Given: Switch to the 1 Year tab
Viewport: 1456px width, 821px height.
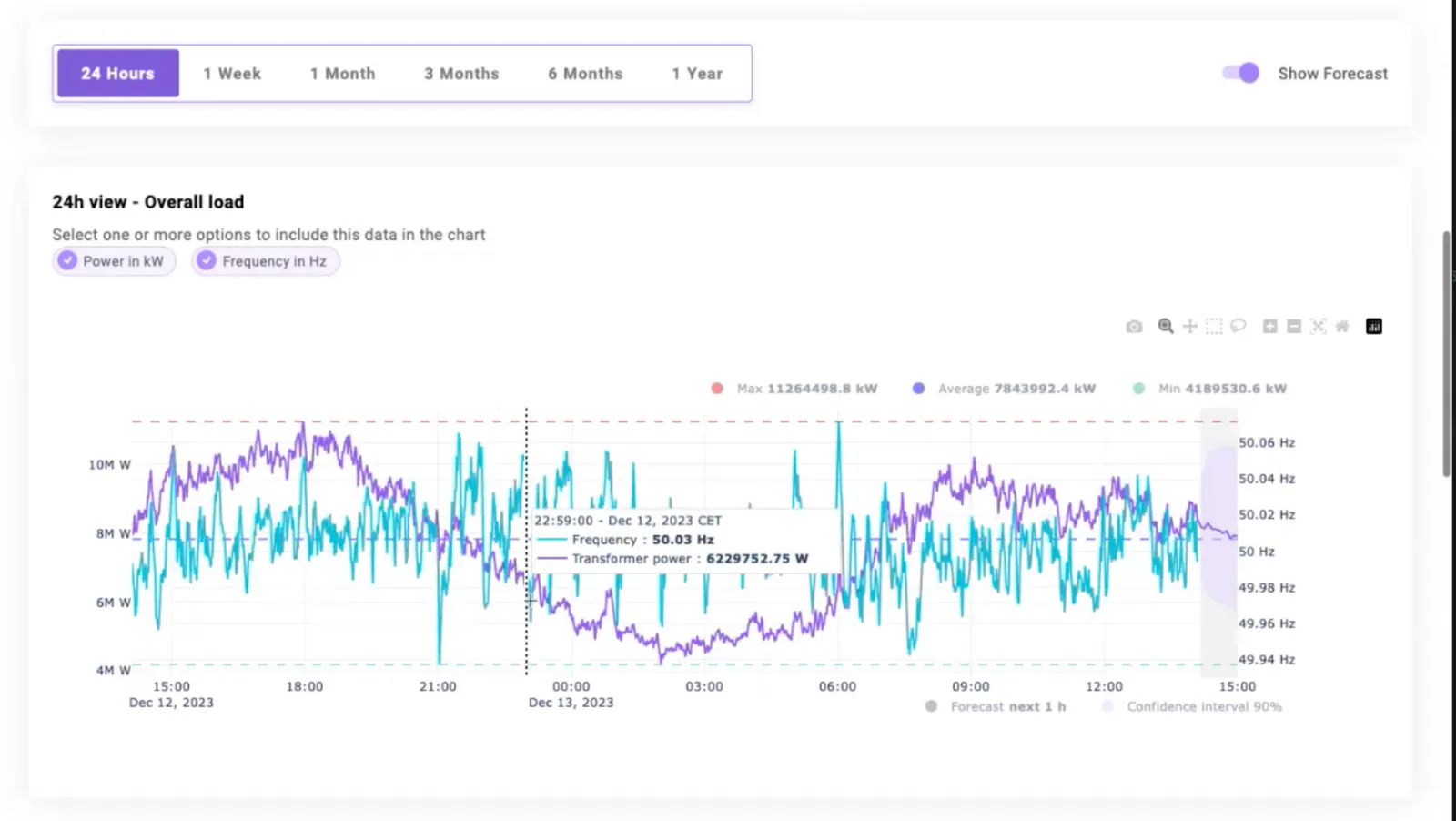Looking at the screenshot, I should (697, 73).
